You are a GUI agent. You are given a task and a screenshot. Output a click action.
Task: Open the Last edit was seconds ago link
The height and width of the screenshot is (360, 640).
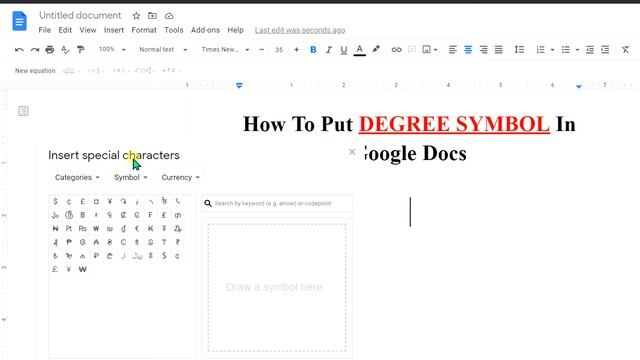point(300,30)
